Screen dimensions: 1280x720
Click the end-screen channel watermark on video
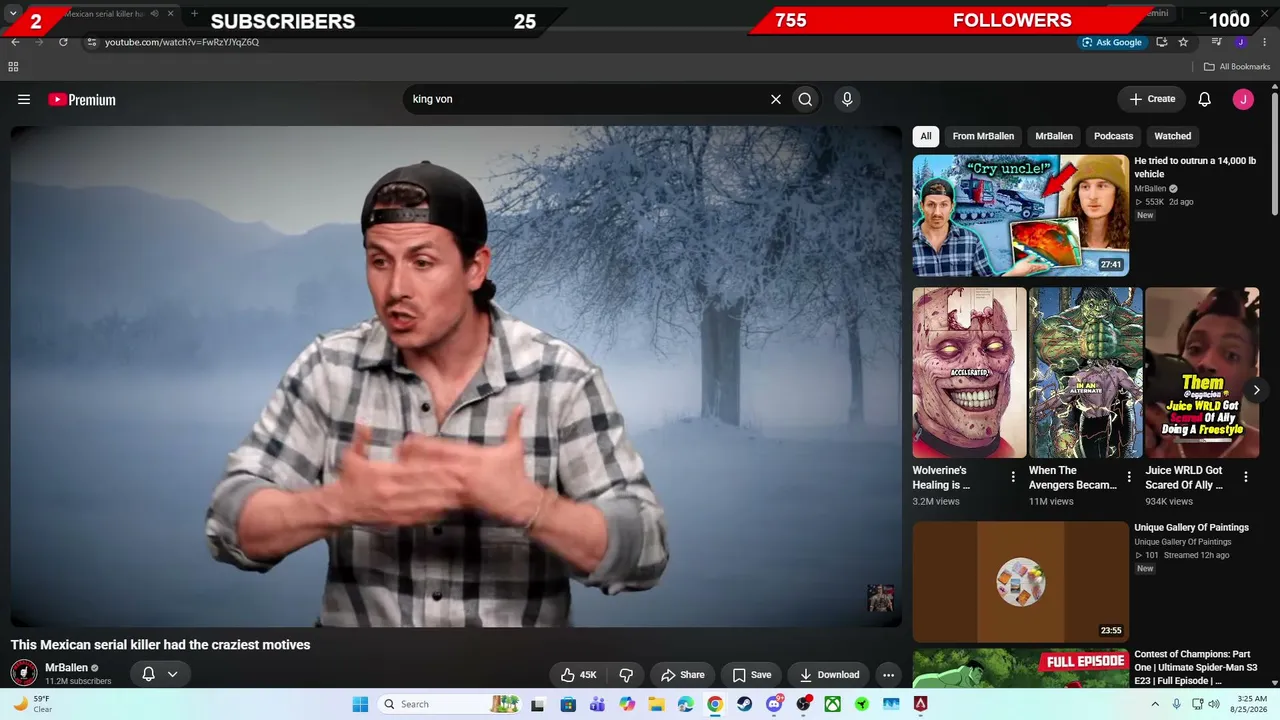880,598
